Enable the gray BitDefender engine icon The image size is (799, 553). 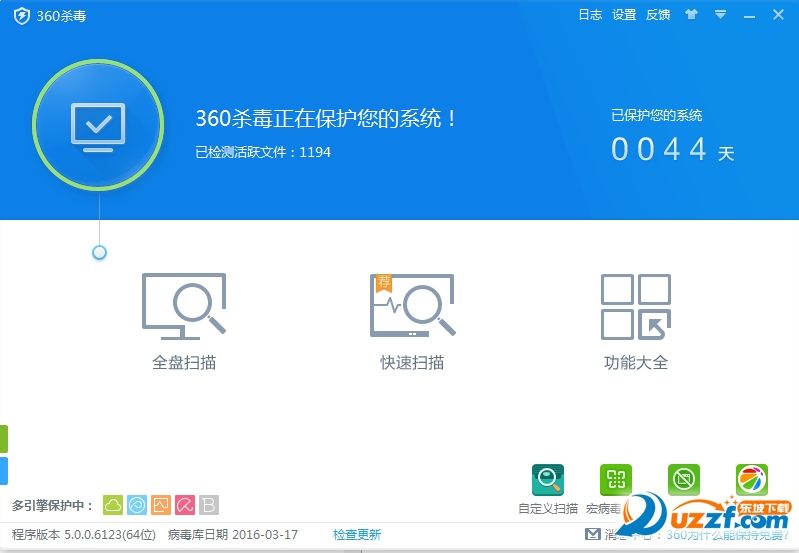point(208,505)
